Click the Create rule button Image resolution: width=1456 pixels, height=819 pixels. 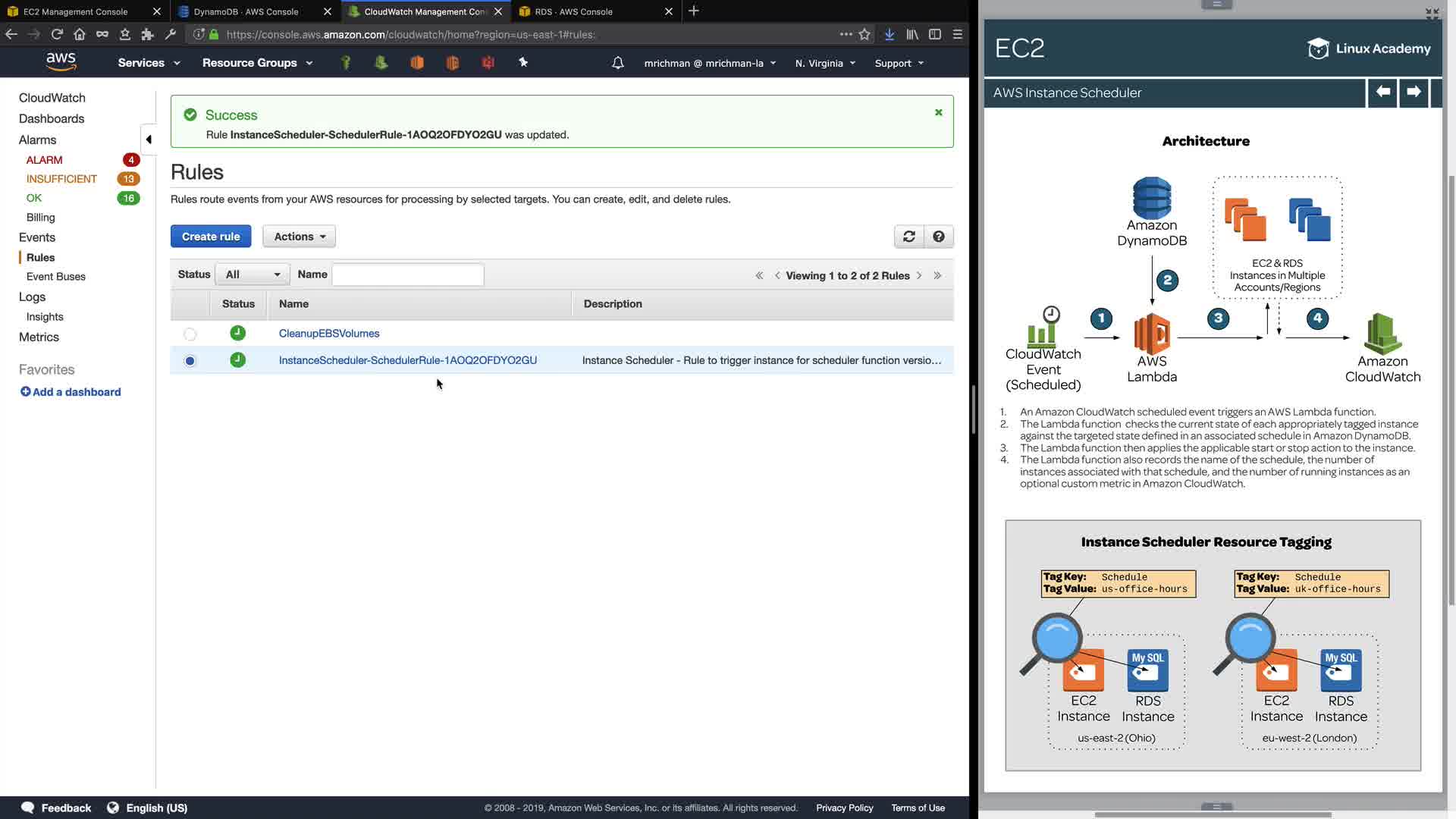pos(211,237)
